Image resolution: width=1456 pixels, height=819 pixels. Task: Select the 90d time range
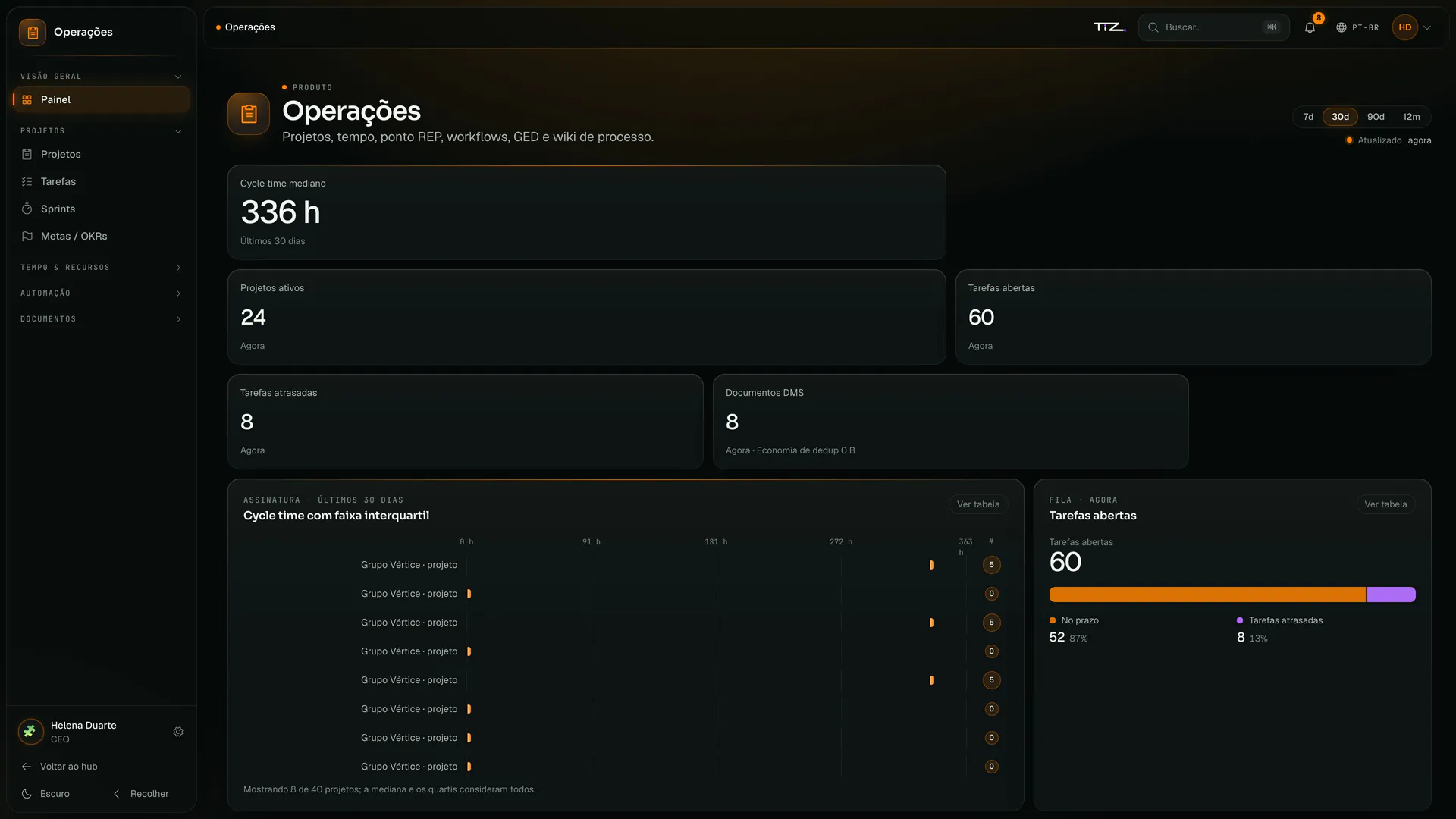1376,117
